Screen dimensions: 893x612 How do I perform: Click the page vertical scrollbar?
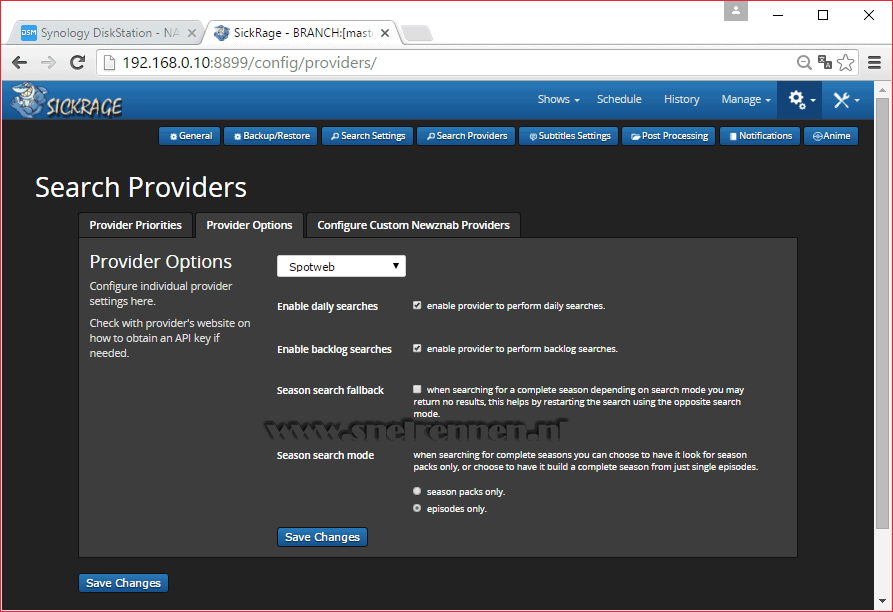[882, 313]
